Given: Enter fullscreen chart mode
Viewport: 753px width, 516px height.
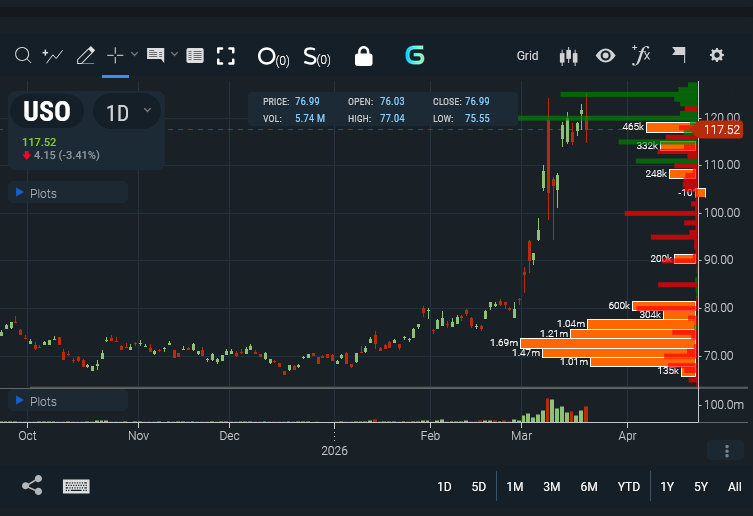Looking at the screenshot, I should tap(226, 56).
